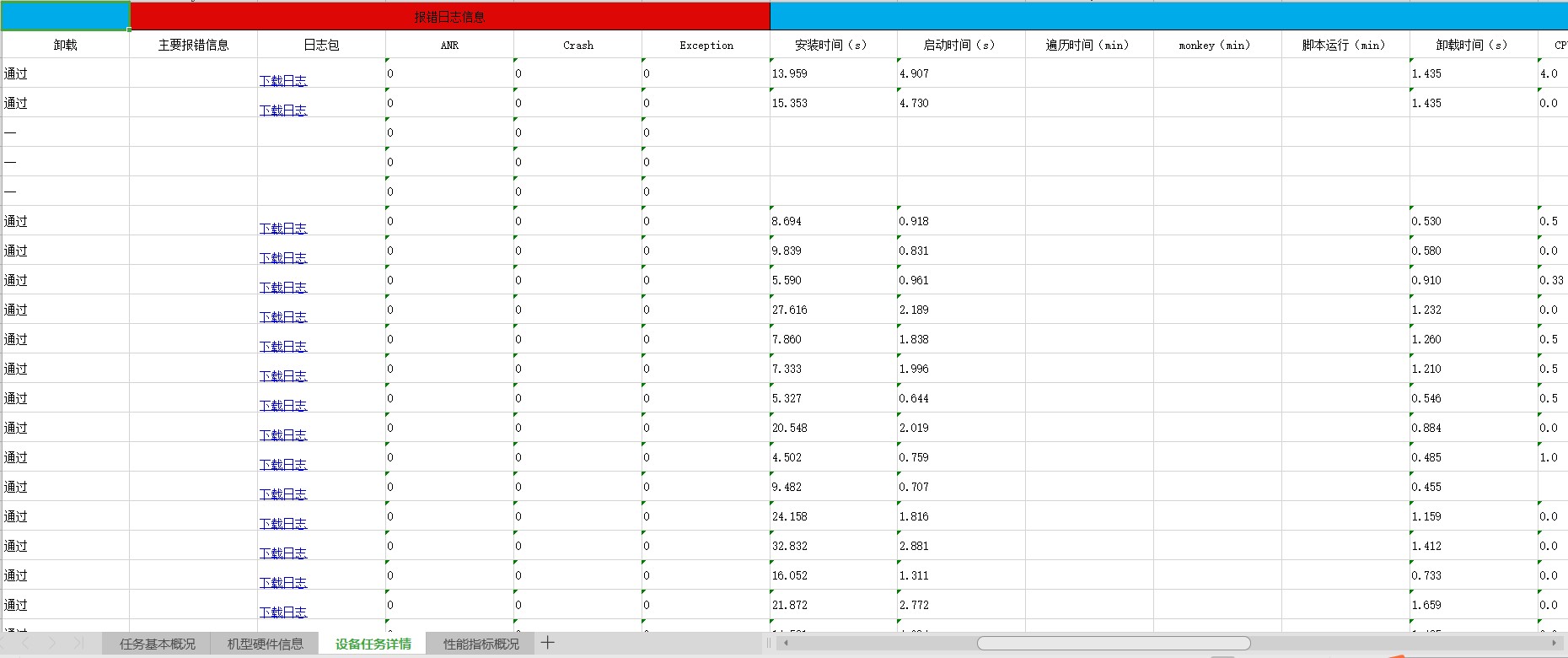Select the cell with value 7.860

tap(834, 339)
